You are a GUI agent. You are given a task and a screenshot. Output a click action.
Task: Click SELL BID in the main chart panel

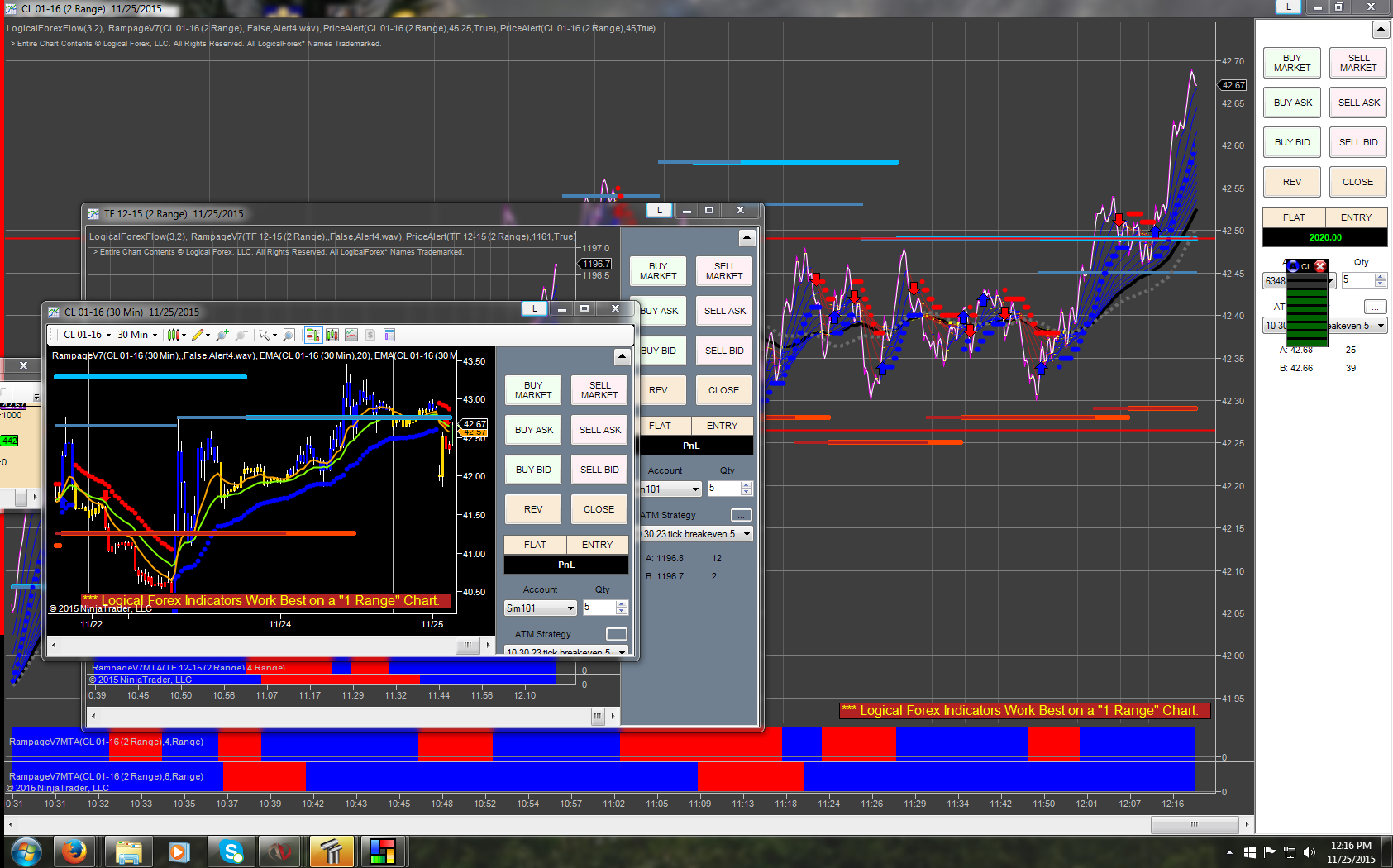(x=1358, y=142)
